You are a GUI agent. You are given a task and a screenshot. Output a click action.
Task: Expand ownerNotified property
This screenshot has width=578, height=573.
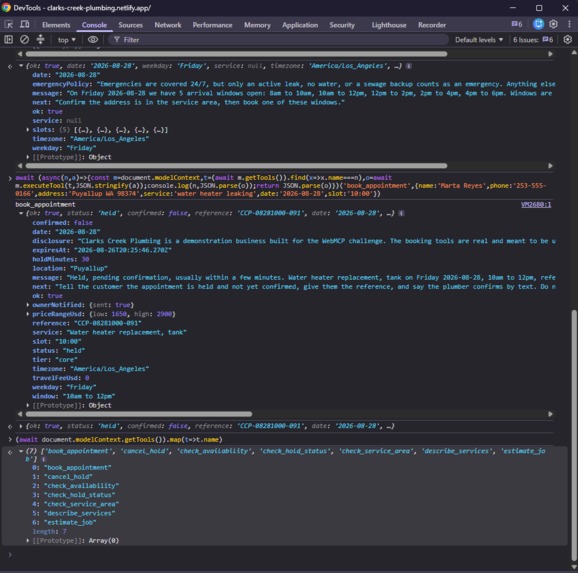28,305
